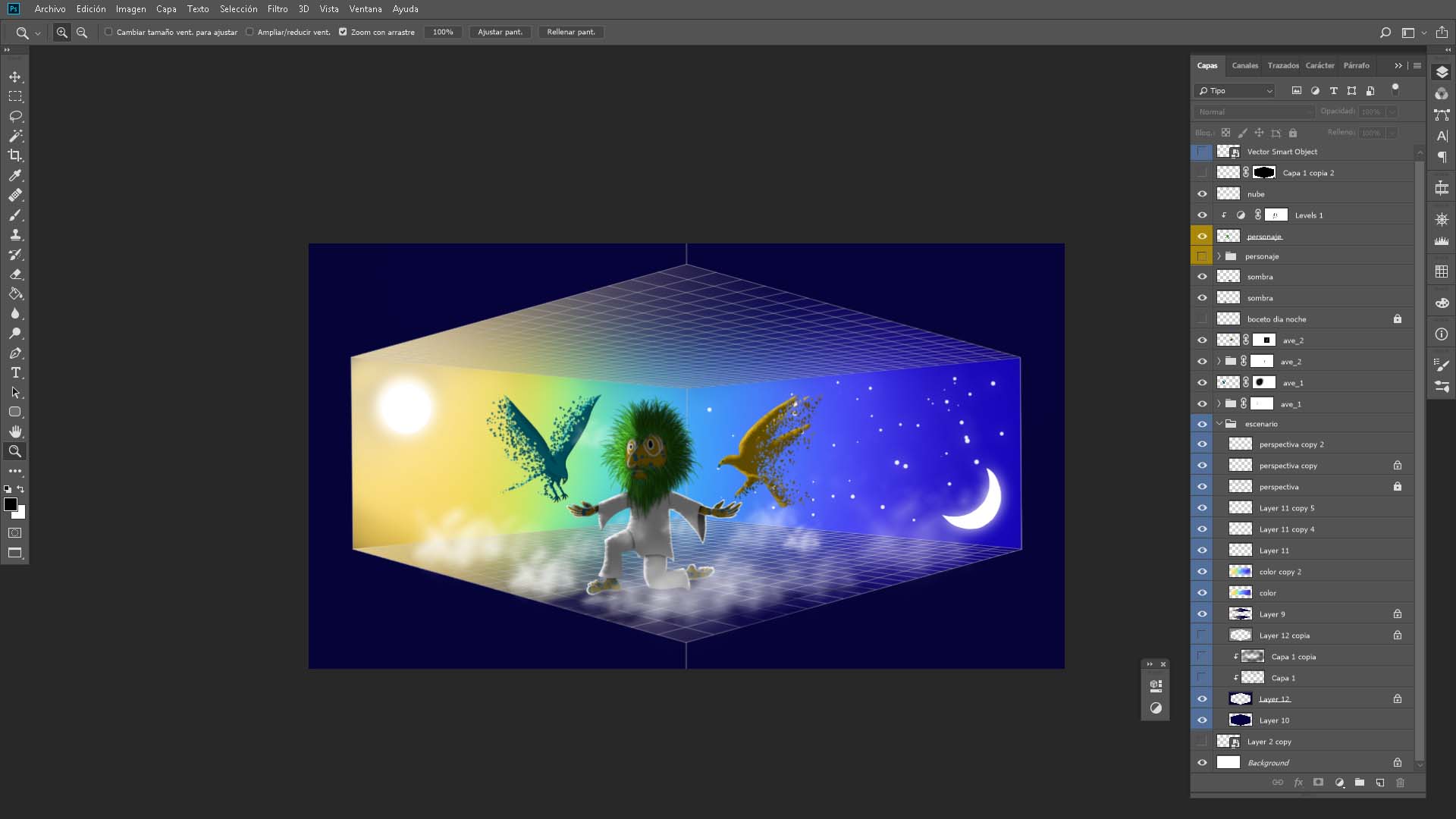Select the Crop tool
Image resolution: width=1456 pixels, height=819 pixels.
(x=15, y=155)
